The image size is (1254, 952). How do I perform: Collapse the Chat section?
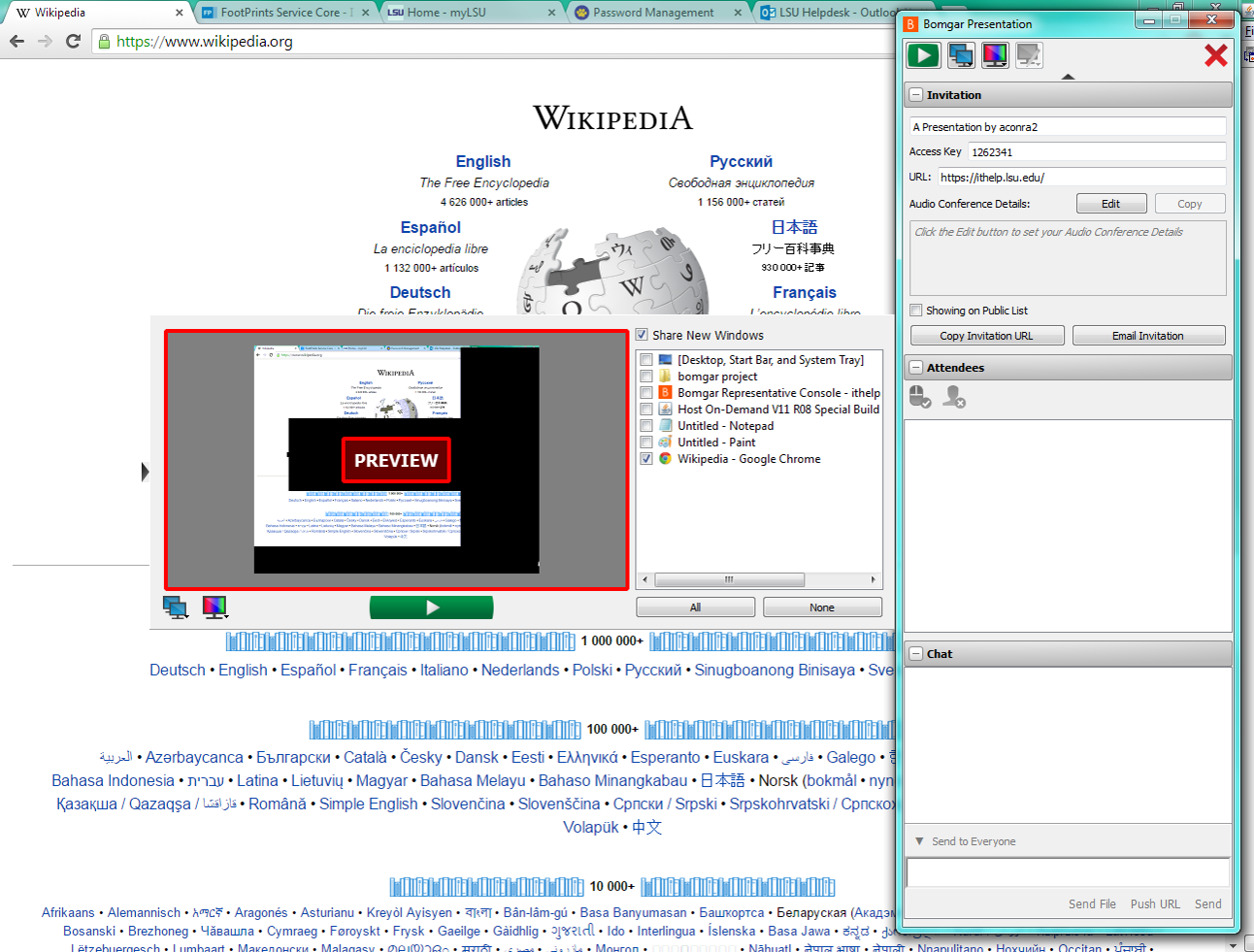915,654
